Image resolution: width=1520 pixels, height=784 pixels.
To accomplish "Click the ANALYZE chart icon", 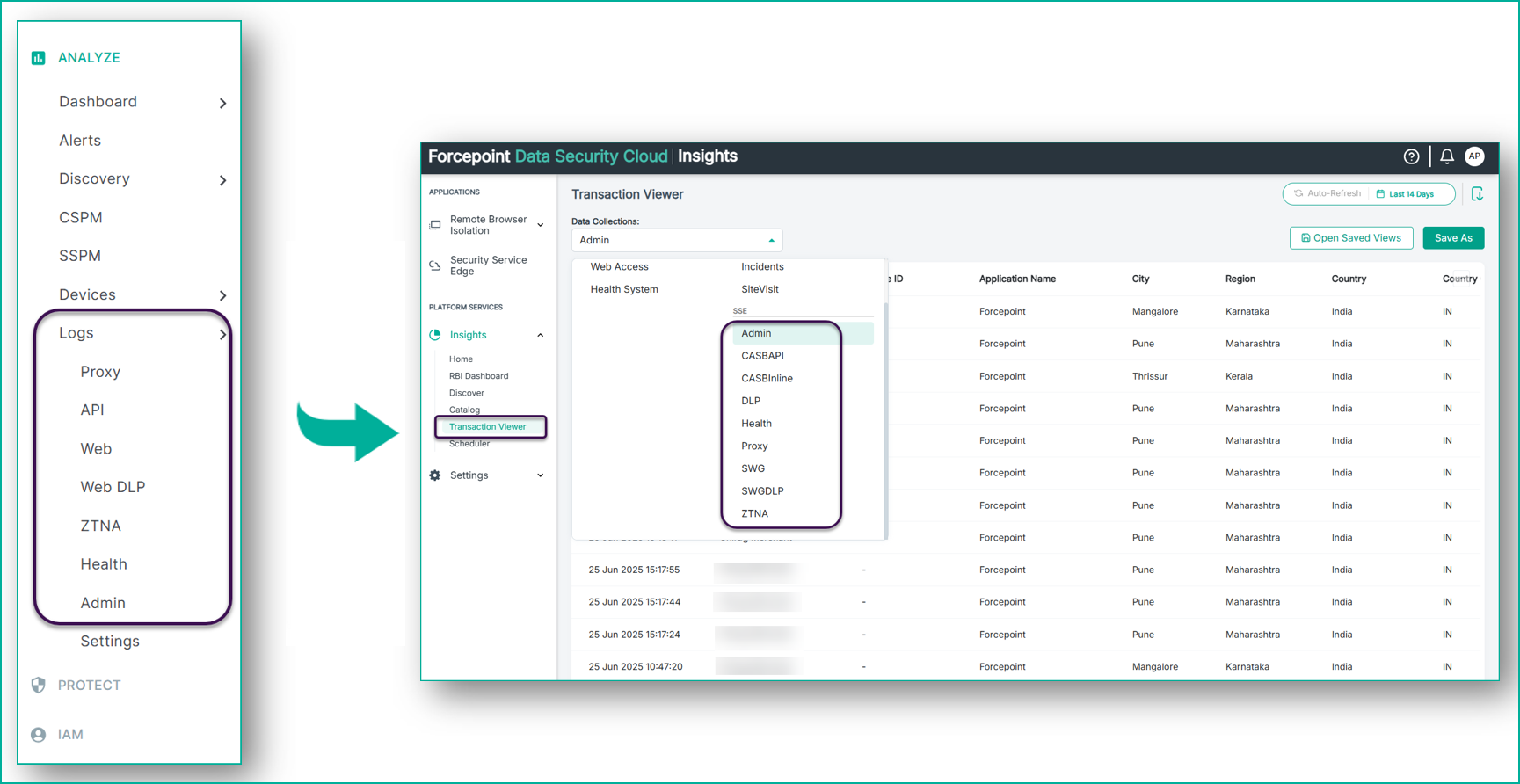I will pyautogui.click(x=38, y=58).
